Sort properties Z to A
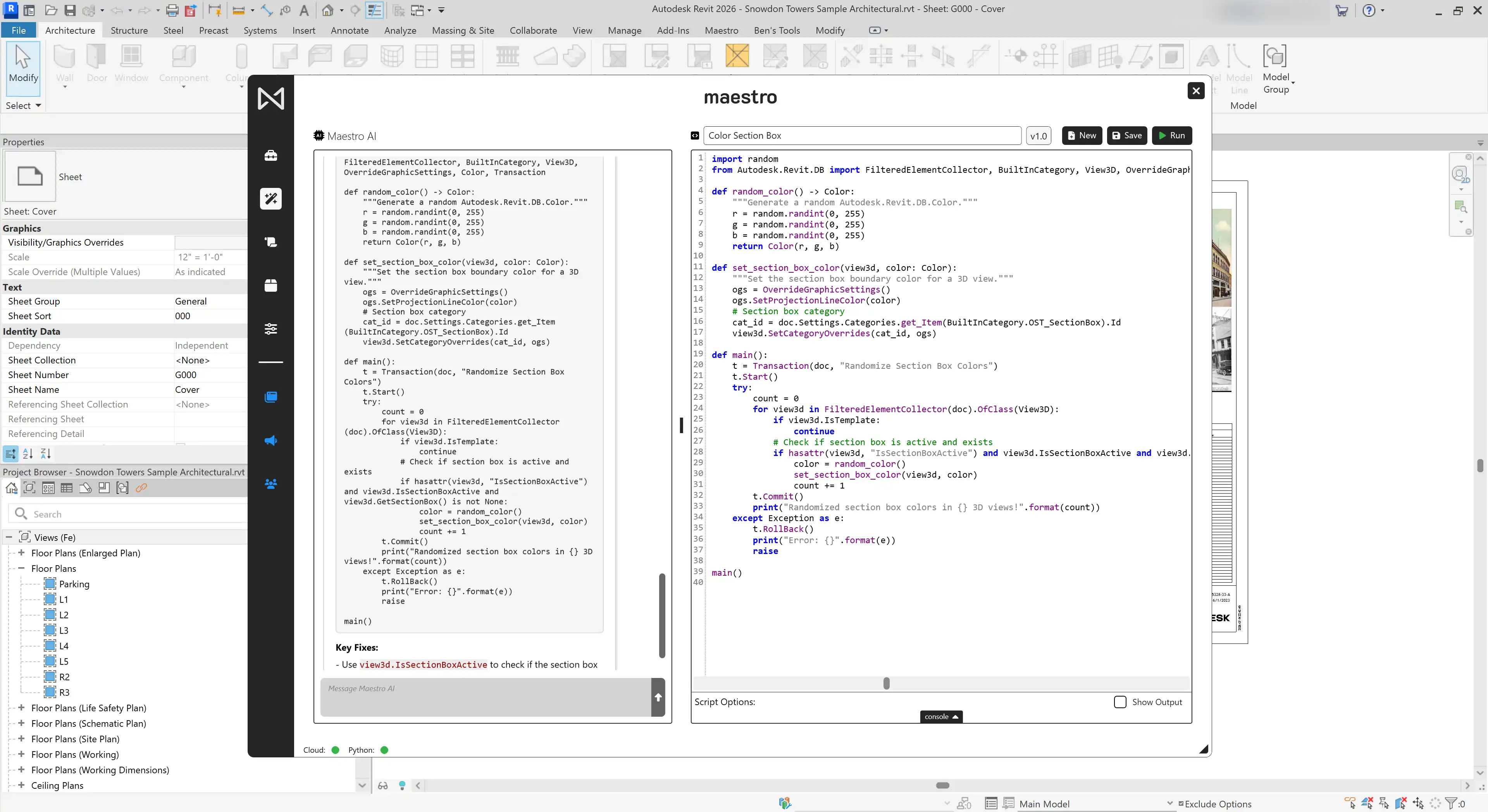This screenshot has width=1488, height=812. (x=46, y=454)
